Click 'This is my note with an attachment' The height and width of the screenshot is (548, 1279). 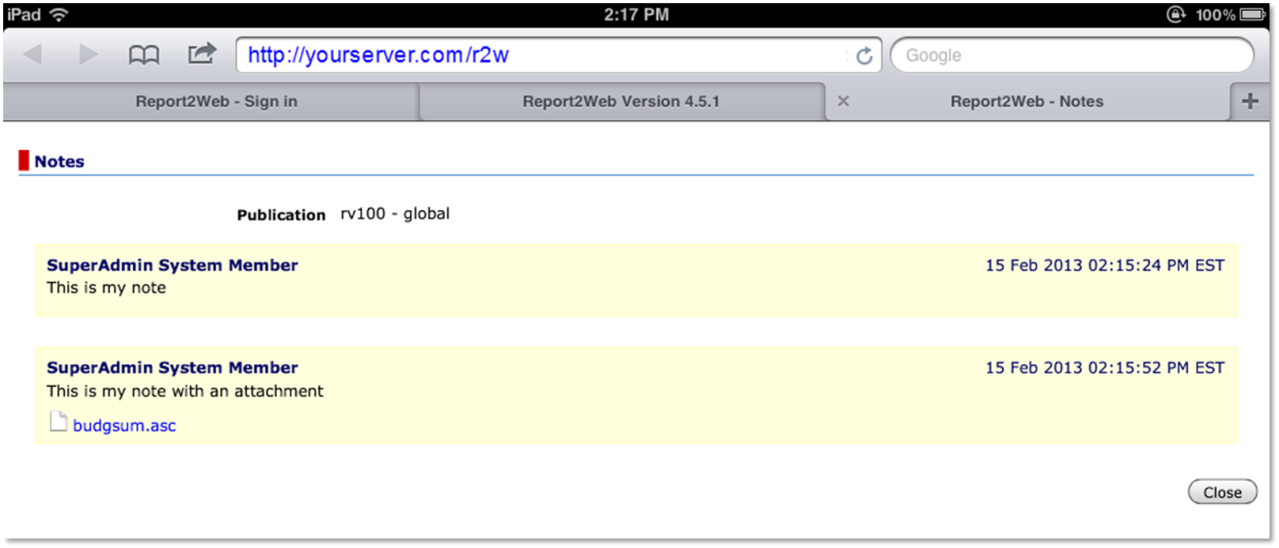[x=185, y=391]
